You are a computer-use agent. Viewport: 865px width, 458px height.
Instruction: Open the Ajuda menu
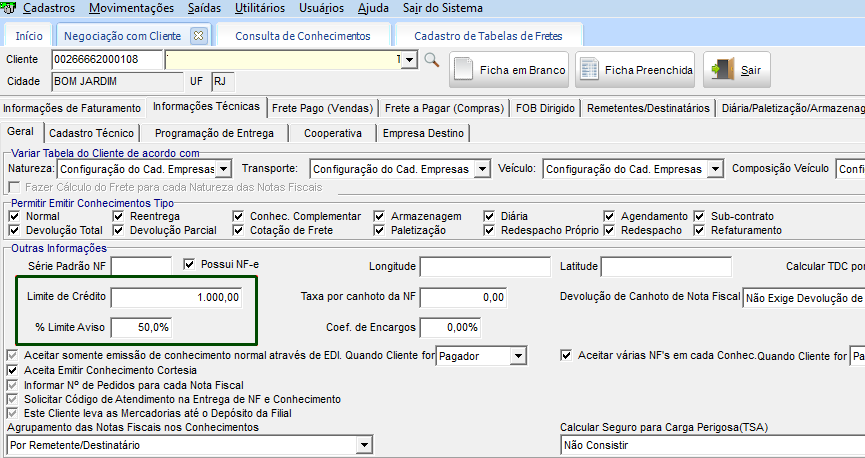click(x=373, y=8)
